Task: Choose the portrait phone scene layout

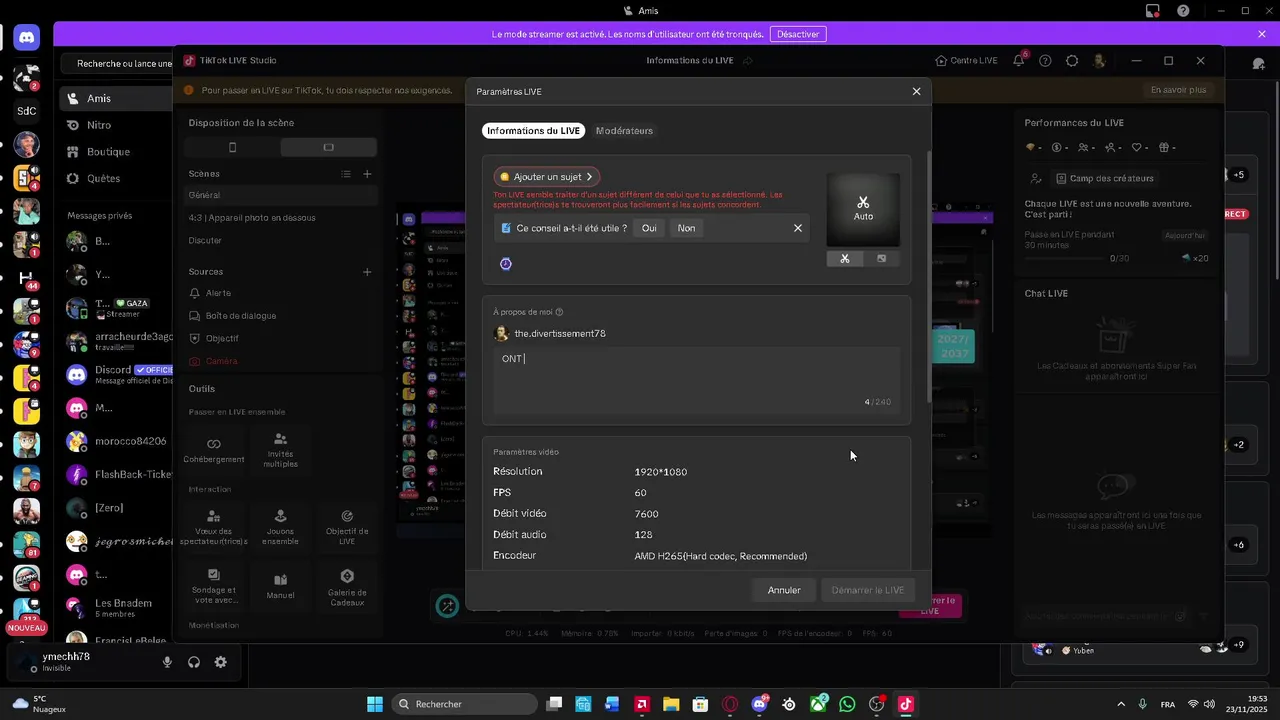Action: (x=232, y=147)
